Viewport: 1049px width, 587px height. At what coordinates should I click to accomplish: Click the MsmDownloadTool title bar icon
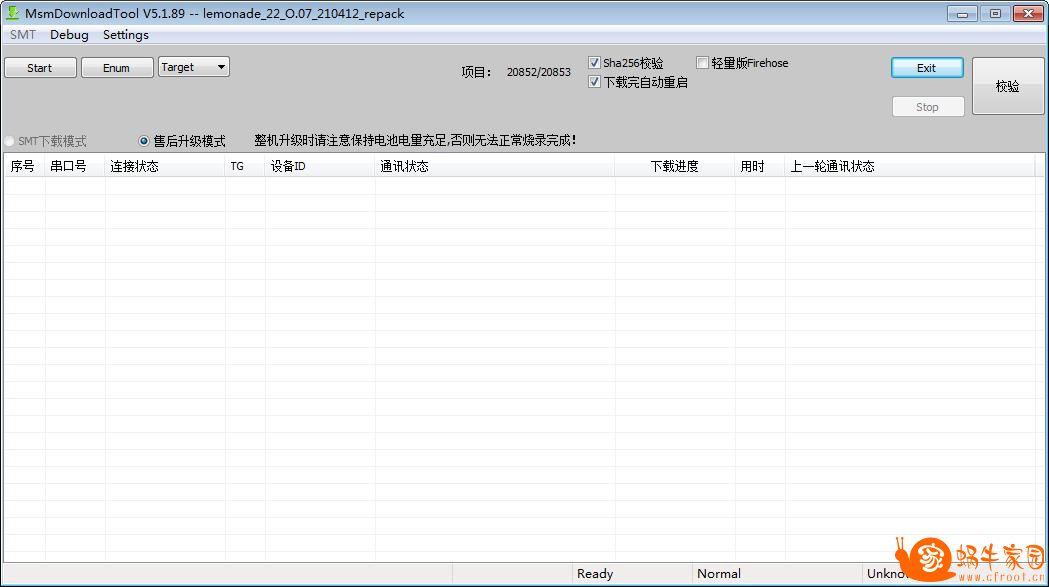pos(12,13)
